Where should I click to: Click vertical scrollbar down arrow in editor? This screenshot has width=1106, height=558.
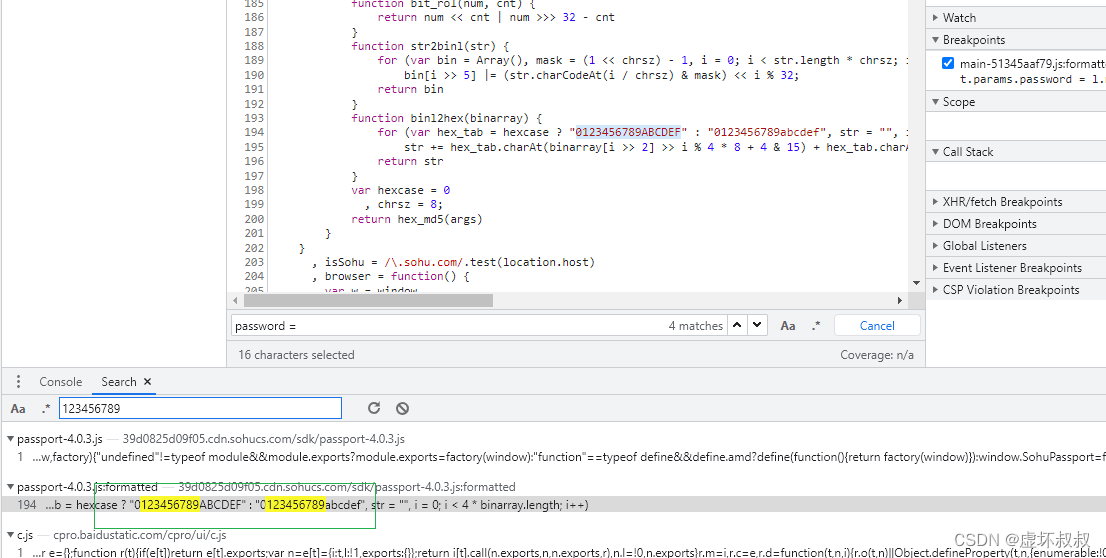(x=916, y=283)
